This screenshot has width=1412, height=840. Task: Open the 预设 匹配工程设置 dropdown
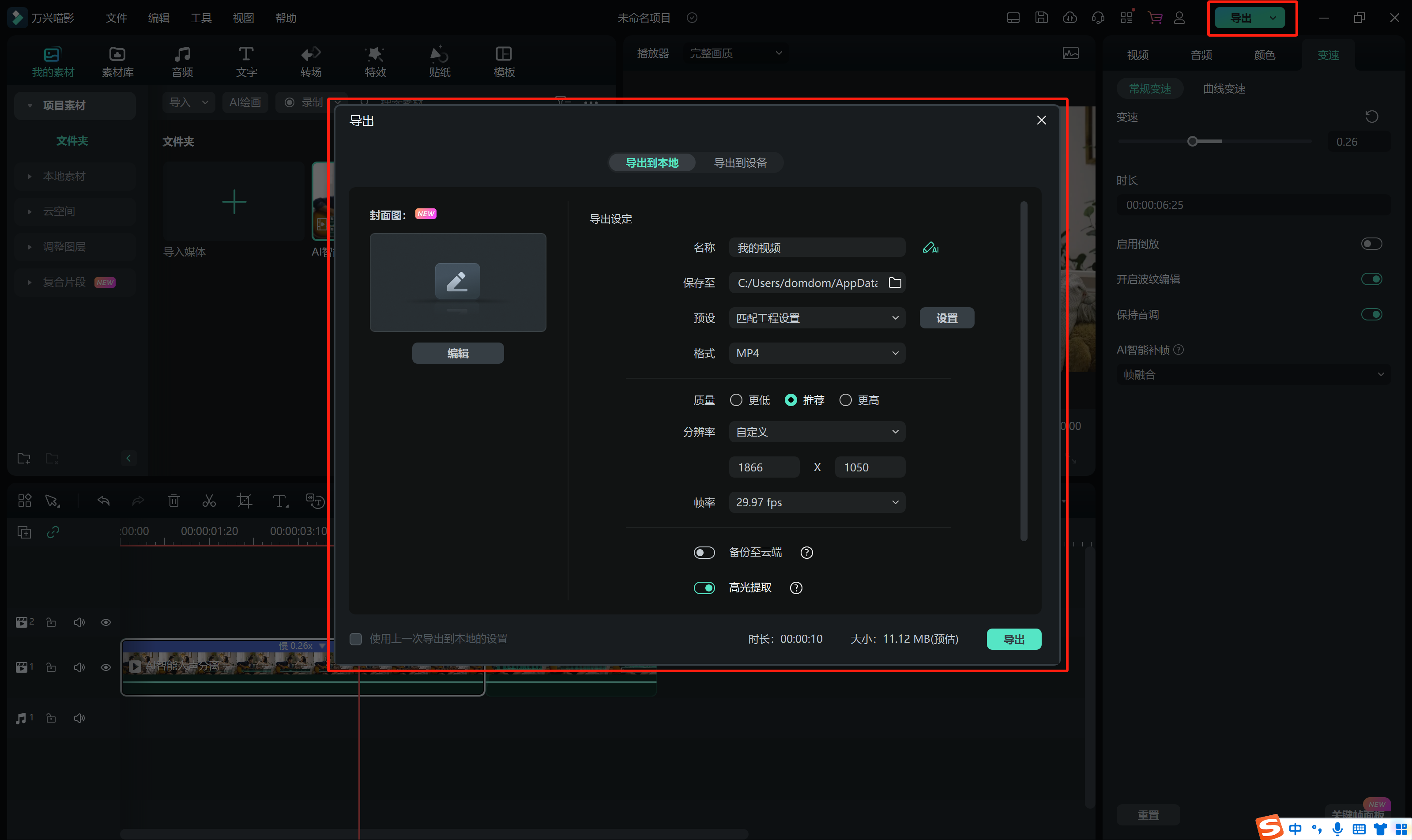(817, 318)
